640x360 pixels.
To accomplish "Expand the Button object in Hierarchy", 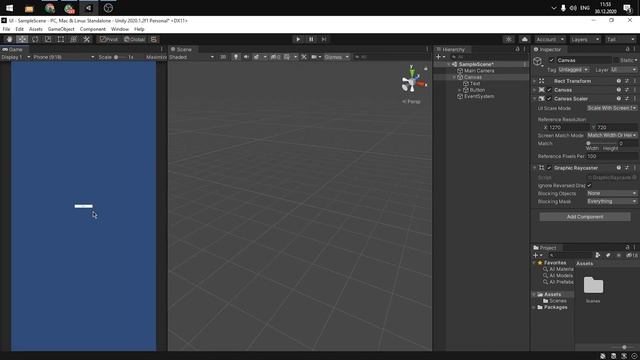I will (x=460, y=90).
